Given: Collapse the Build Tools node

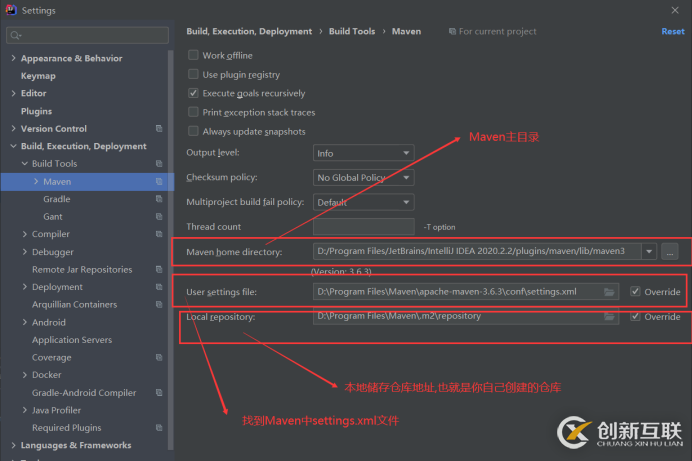Looking at the screenshot, I should 25,164.
